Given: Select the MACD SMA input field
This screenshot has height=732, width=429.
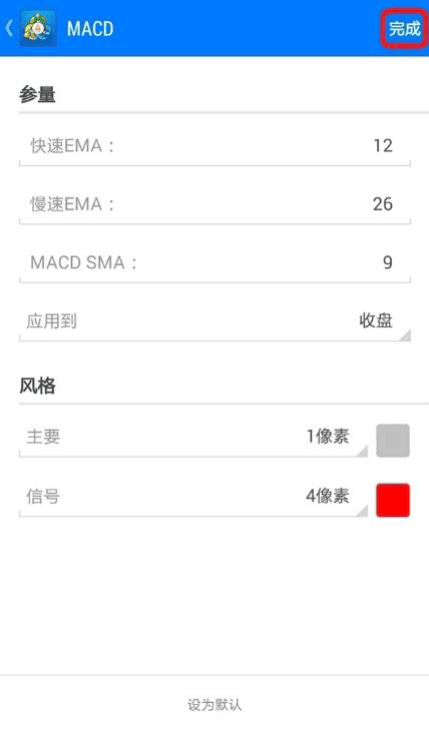Looking at the screenshot, I should (x=215, y=263).
